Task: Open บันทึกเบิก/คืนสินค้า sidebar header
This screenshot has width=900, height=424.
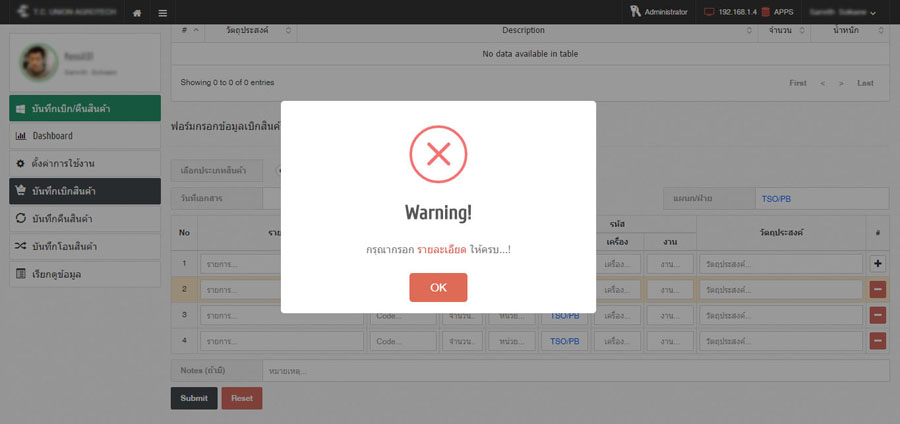Action: [x=85, y=108]
